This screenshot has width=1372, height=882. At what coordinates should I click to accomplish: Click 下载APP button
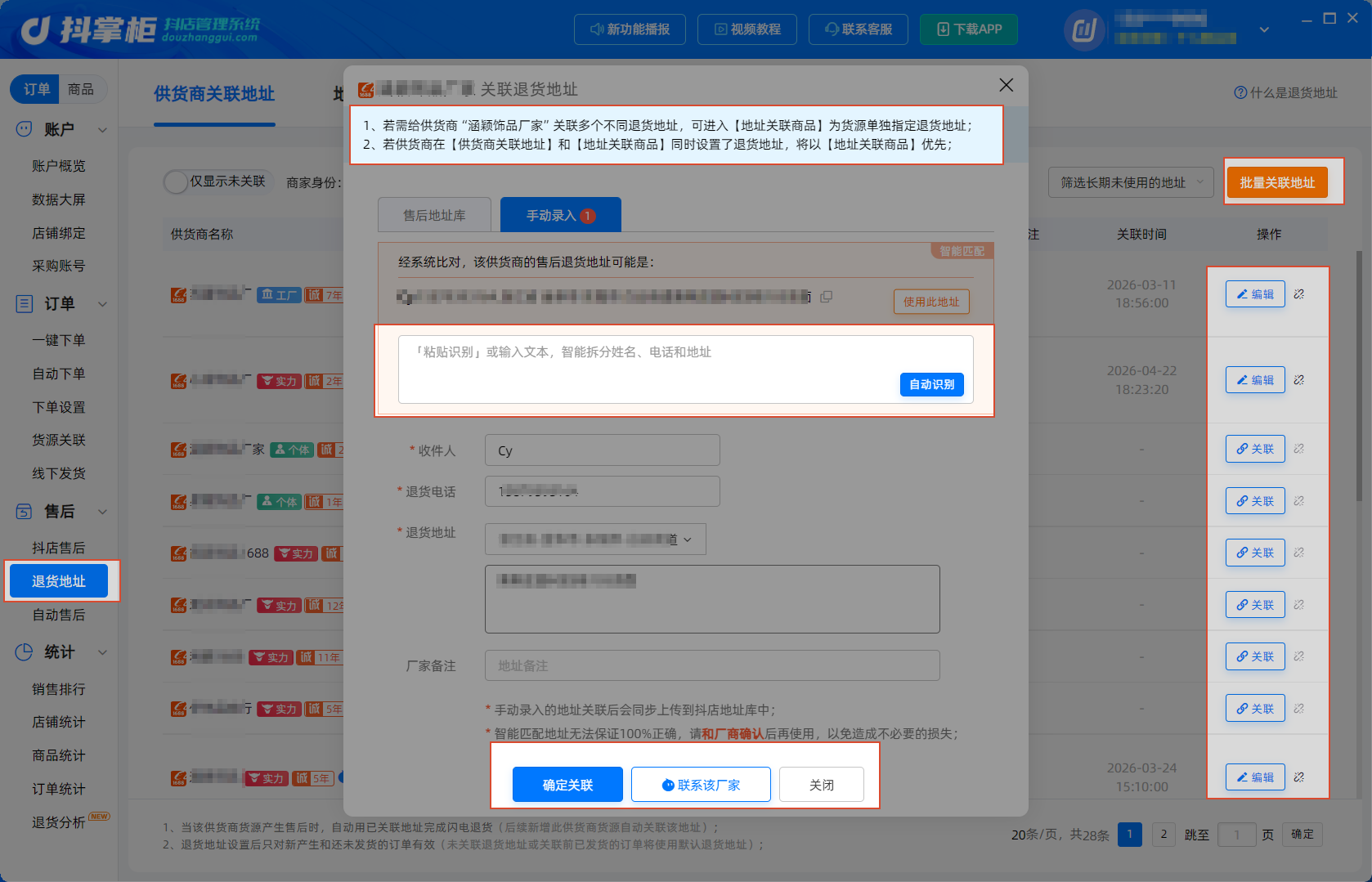969,29
